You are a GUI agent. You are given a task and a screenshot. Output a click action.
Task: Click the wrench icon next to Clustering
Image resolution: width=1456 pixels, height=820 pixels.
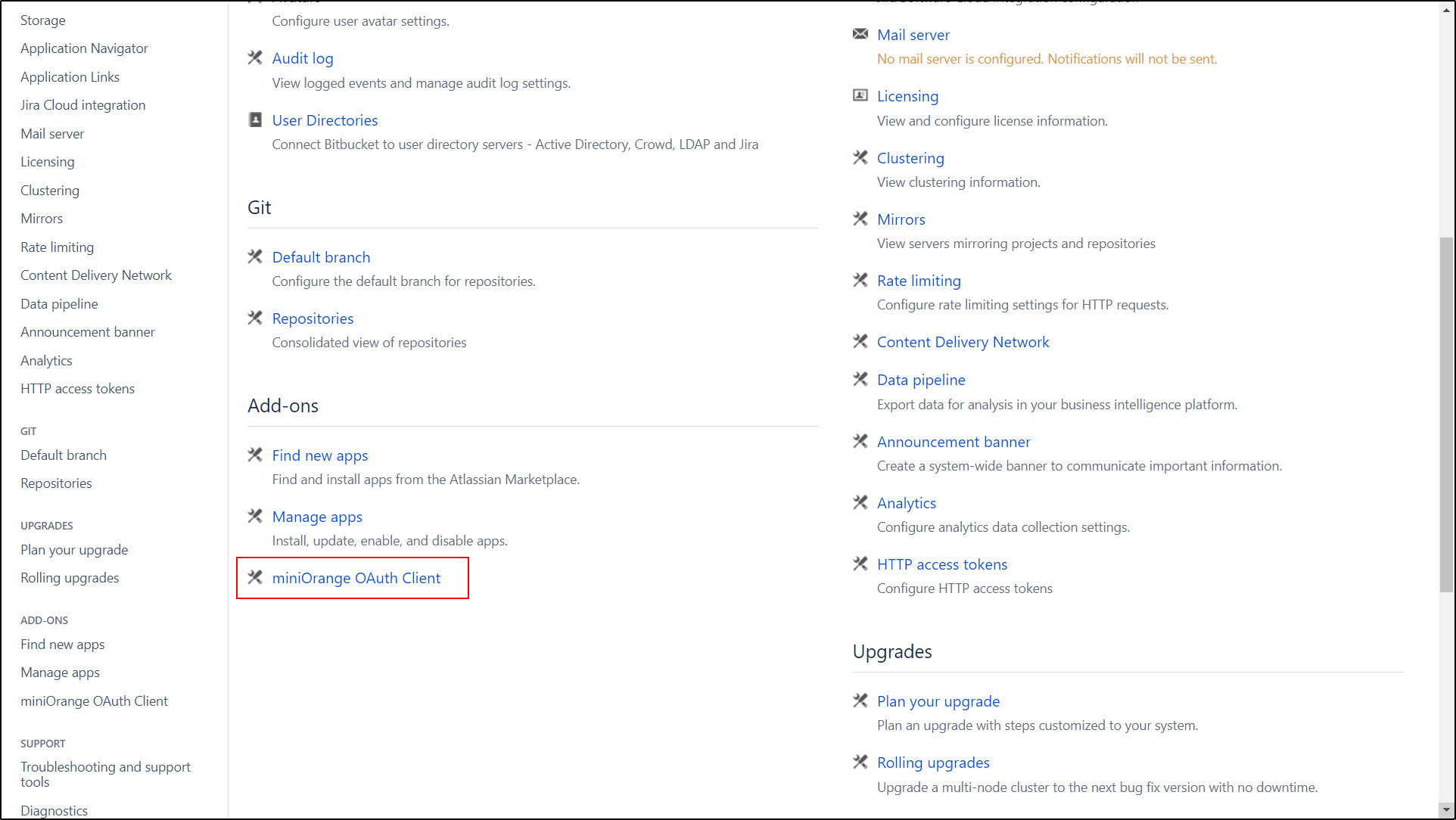[x=860, y=157]
